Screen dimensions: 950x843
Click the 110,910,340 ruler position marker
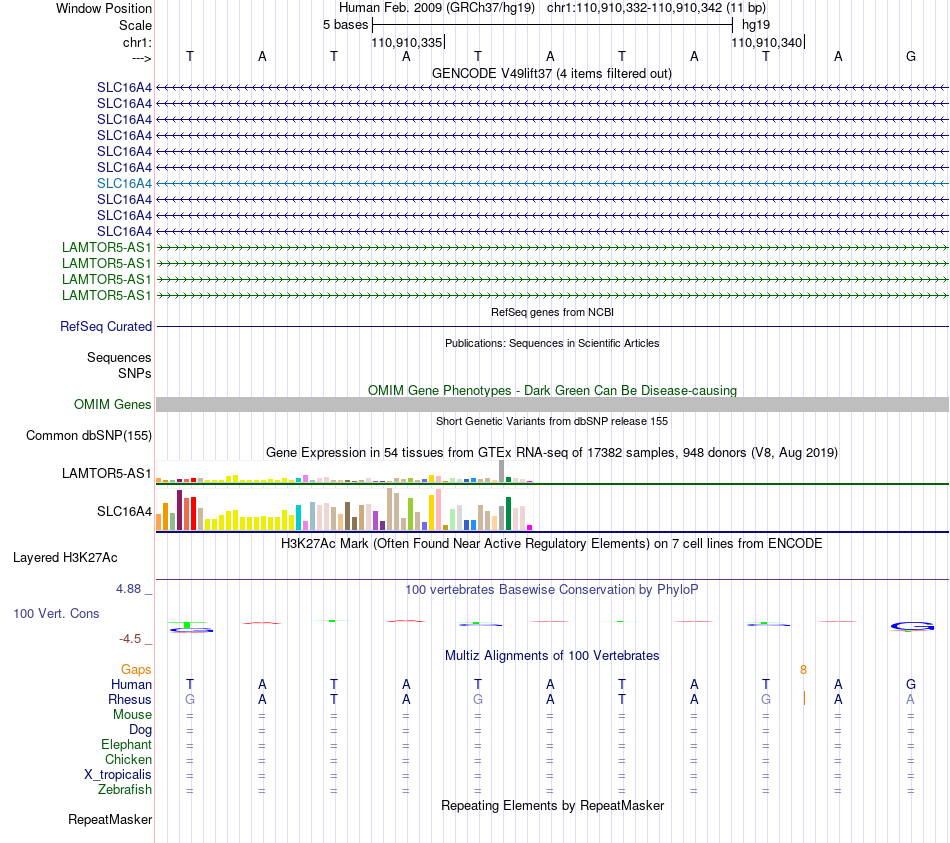point(767,42)
